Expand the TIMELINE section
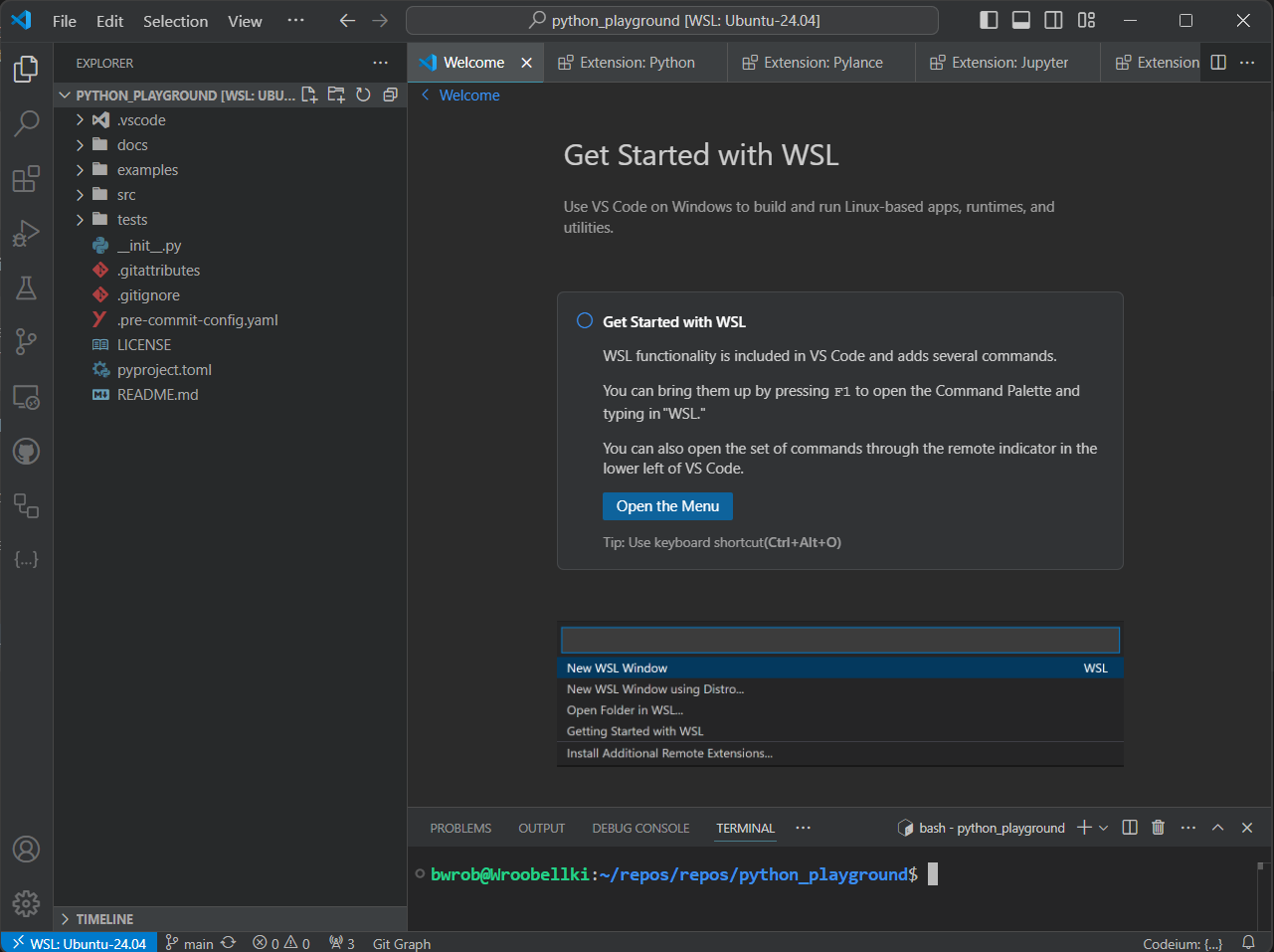 pyautogui.click(x=104, y=919)
